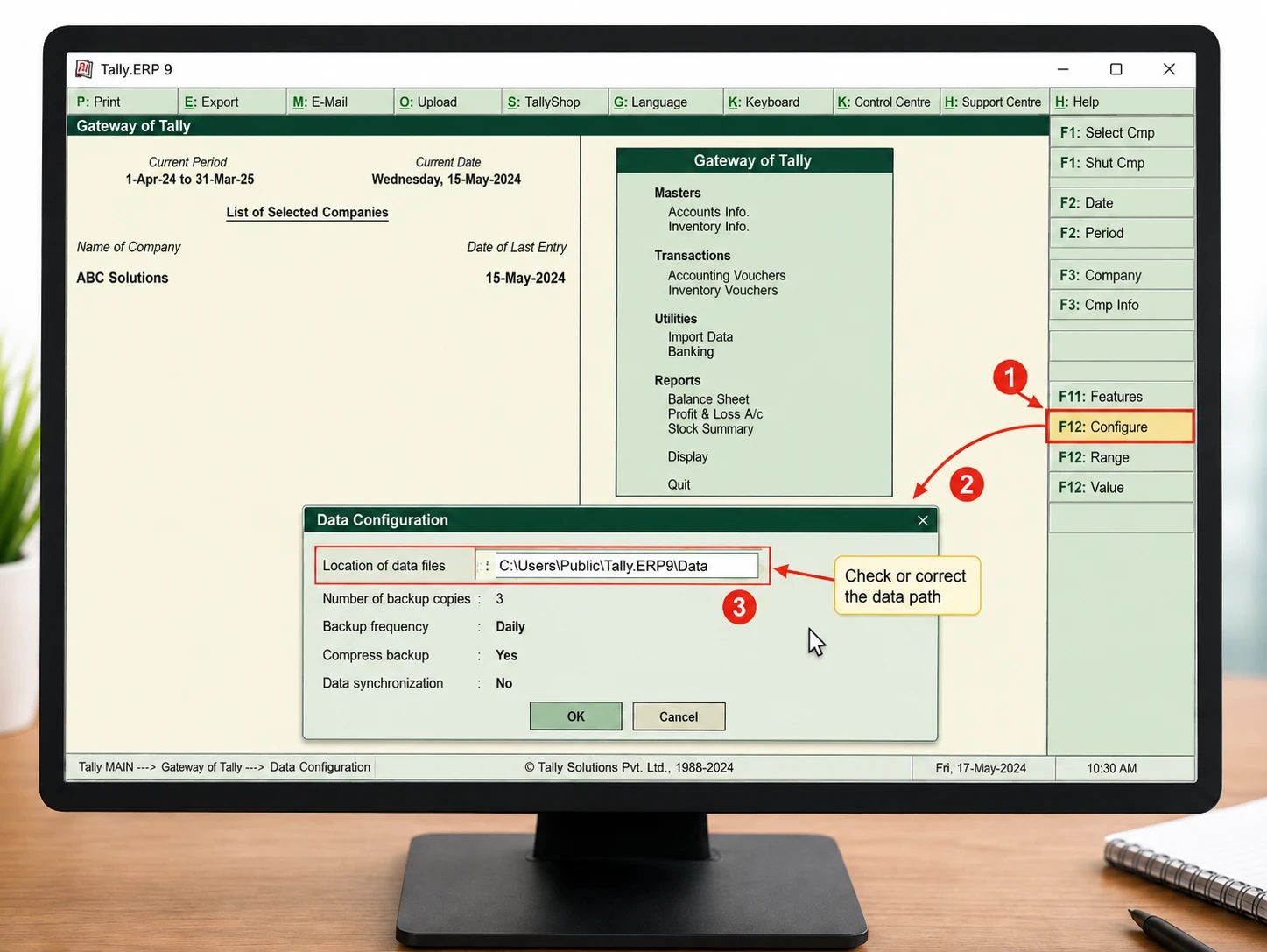Select Import Data under Utilities
The width and height of the screenshot is (1267, 952).
(x=700, y=337)
